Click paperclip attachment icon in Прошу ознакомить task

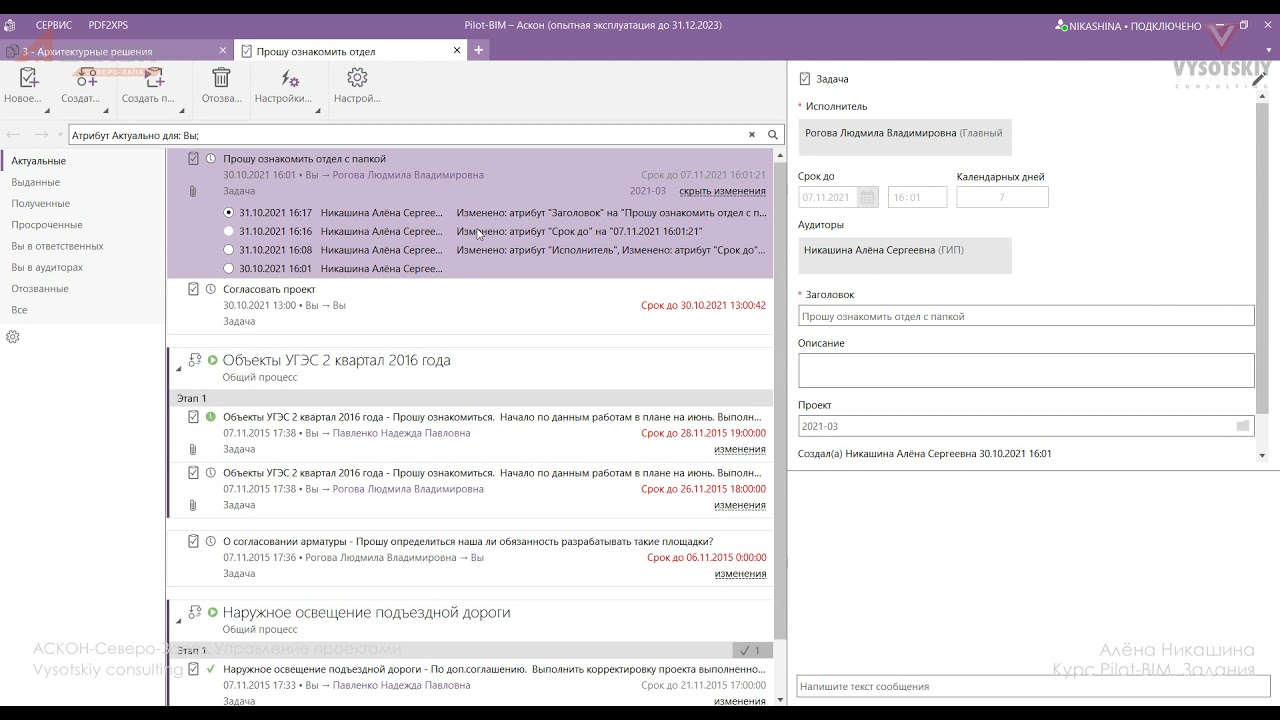(193, 191)
